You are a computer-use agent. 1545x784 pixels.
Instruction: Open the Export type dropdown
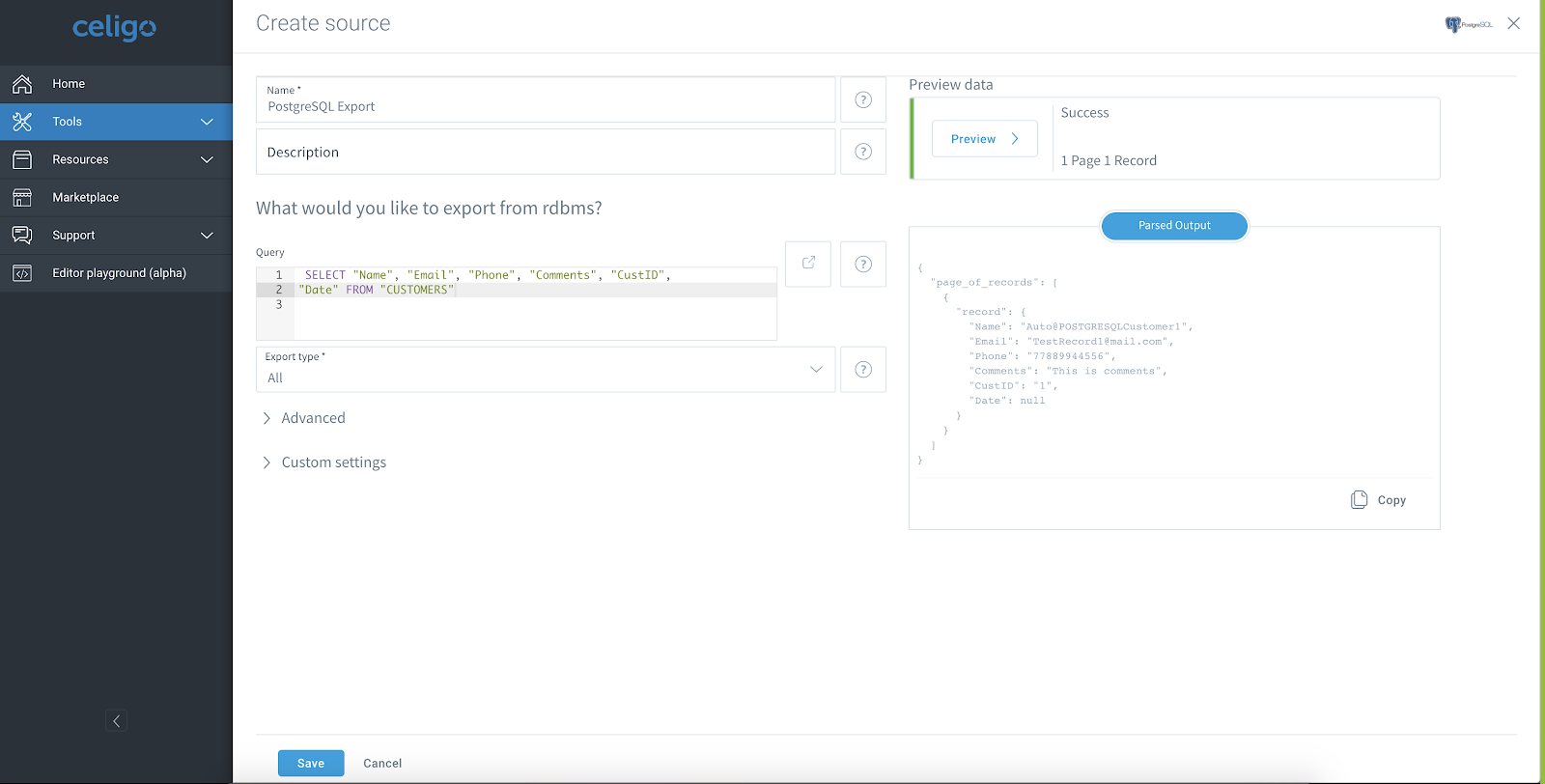[x=546, y=370]
